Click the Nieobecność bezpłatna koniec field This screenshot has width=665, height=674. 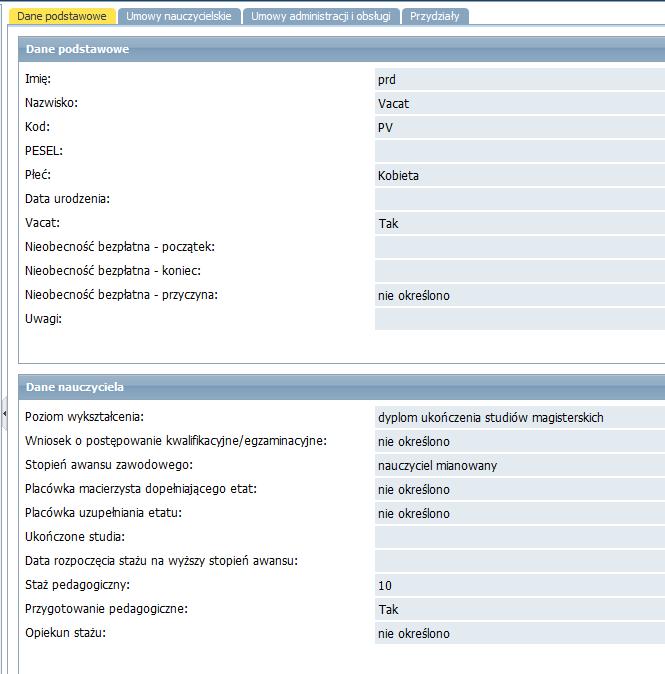coord(520,271)
